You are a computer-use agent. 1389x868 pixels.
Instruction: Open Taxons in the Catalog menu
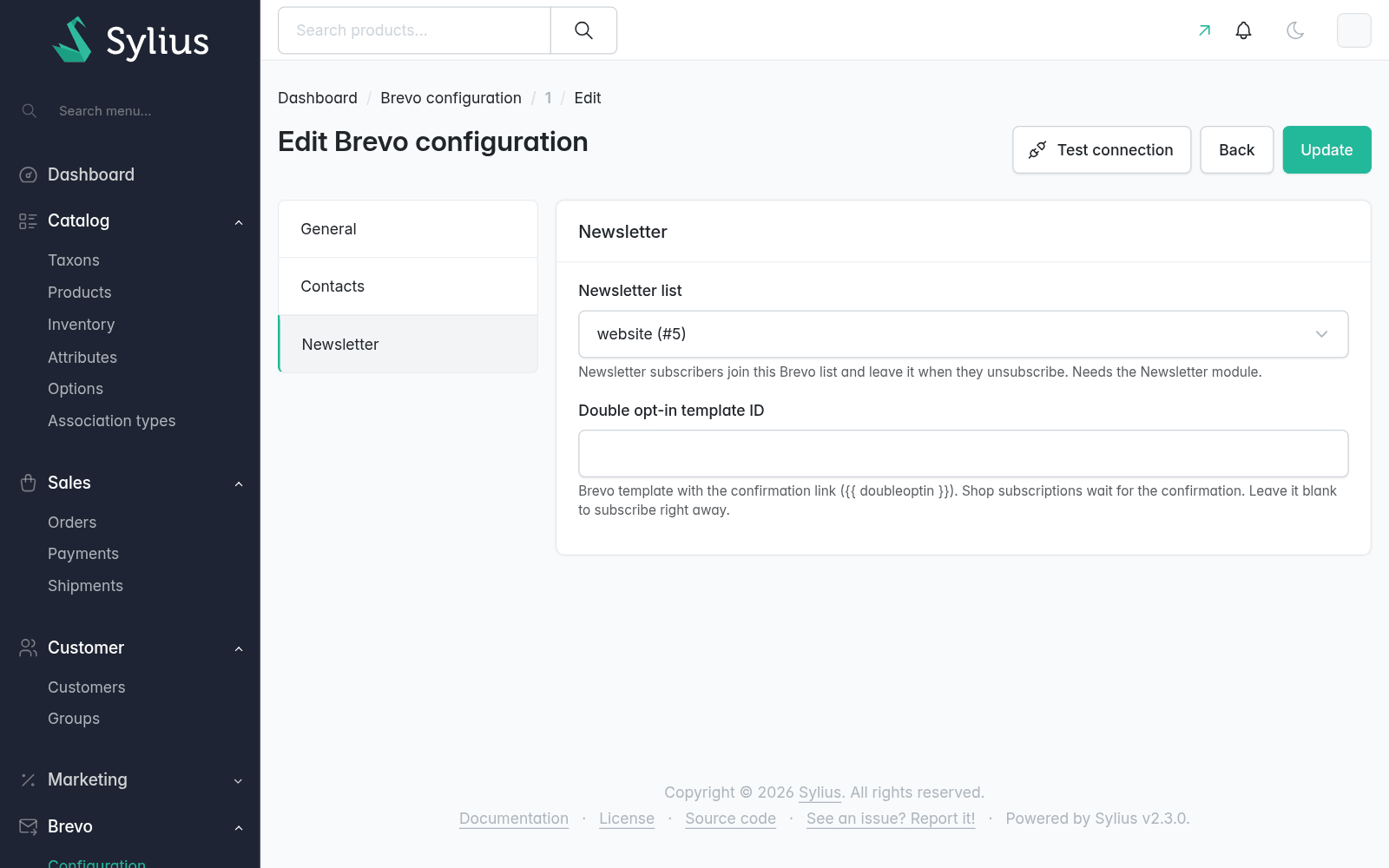(x=74, y=260)
